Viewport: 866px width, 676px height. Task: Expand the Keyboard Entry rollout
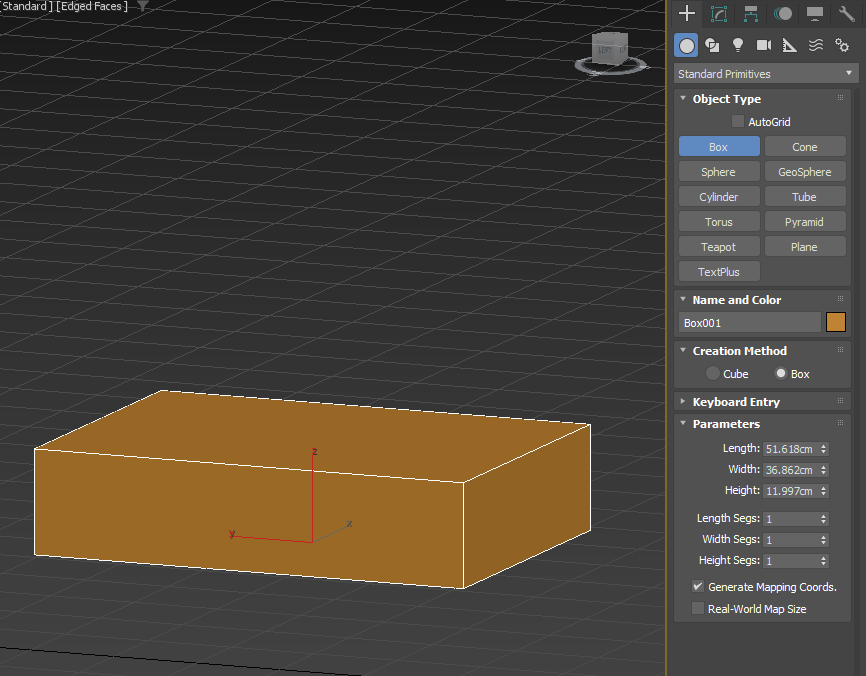coord(735,402)
